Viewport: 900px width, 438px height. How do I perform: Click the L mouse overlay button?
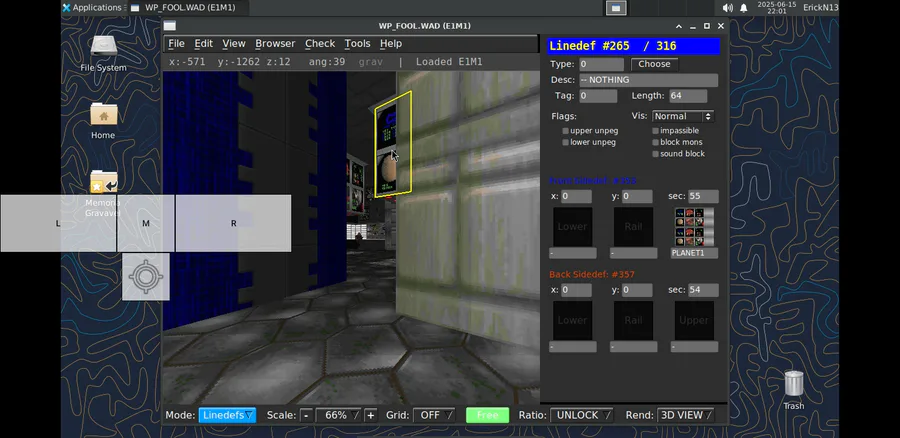tap(58, 223)
